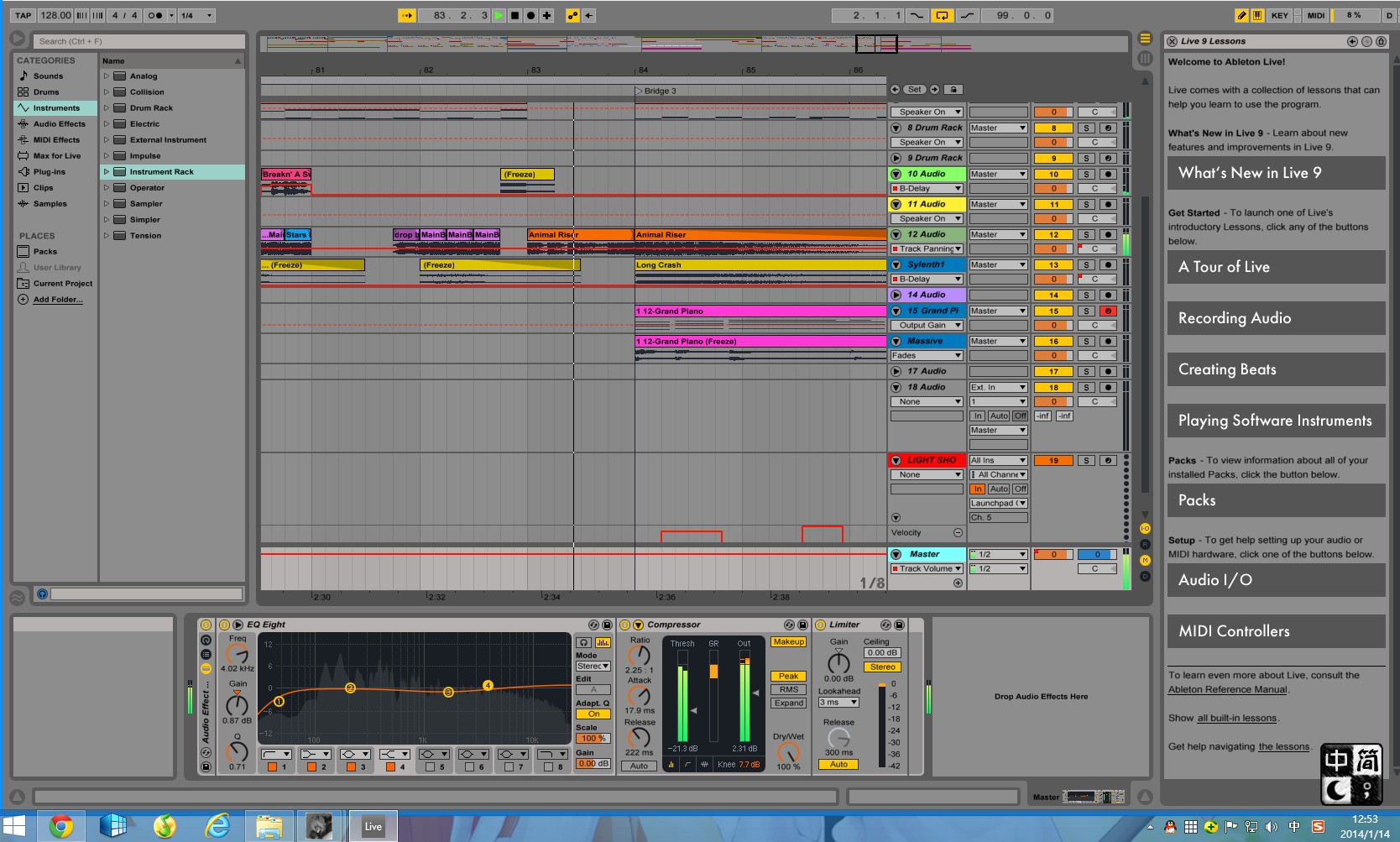Screen dimensions: 1400x842
Task: Open the EQ Eight Mode Stereo dropdown
Action: 593,666
